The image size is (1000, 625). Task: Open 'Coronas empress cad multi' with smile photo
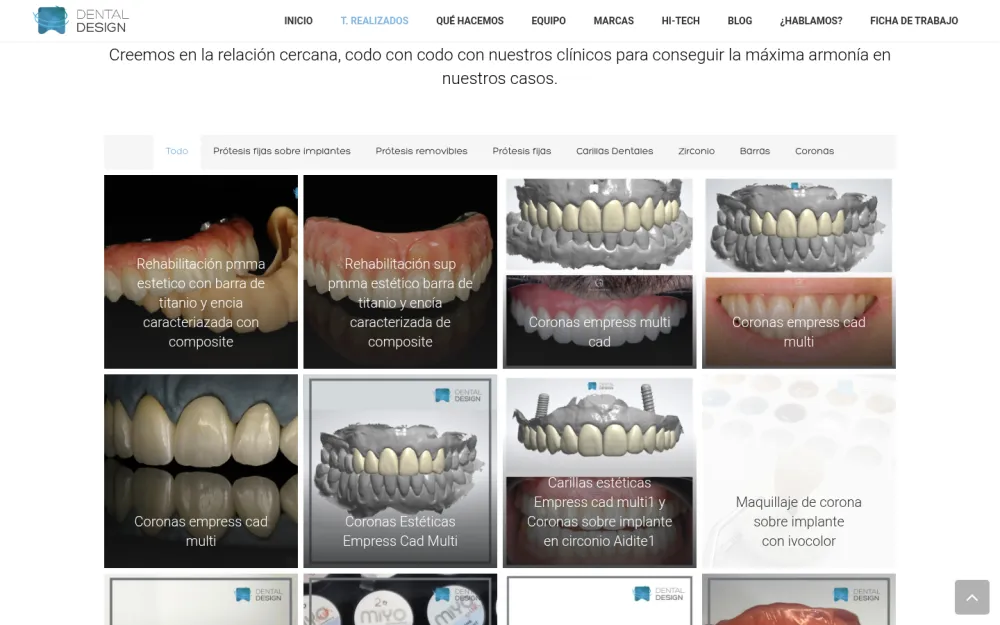click(x=798, y=272)
